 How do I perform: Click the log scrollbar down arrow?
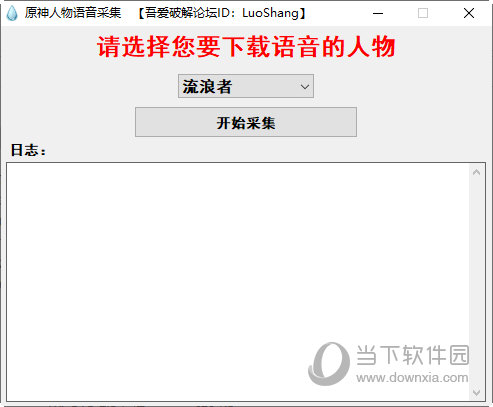coord(476,392)
